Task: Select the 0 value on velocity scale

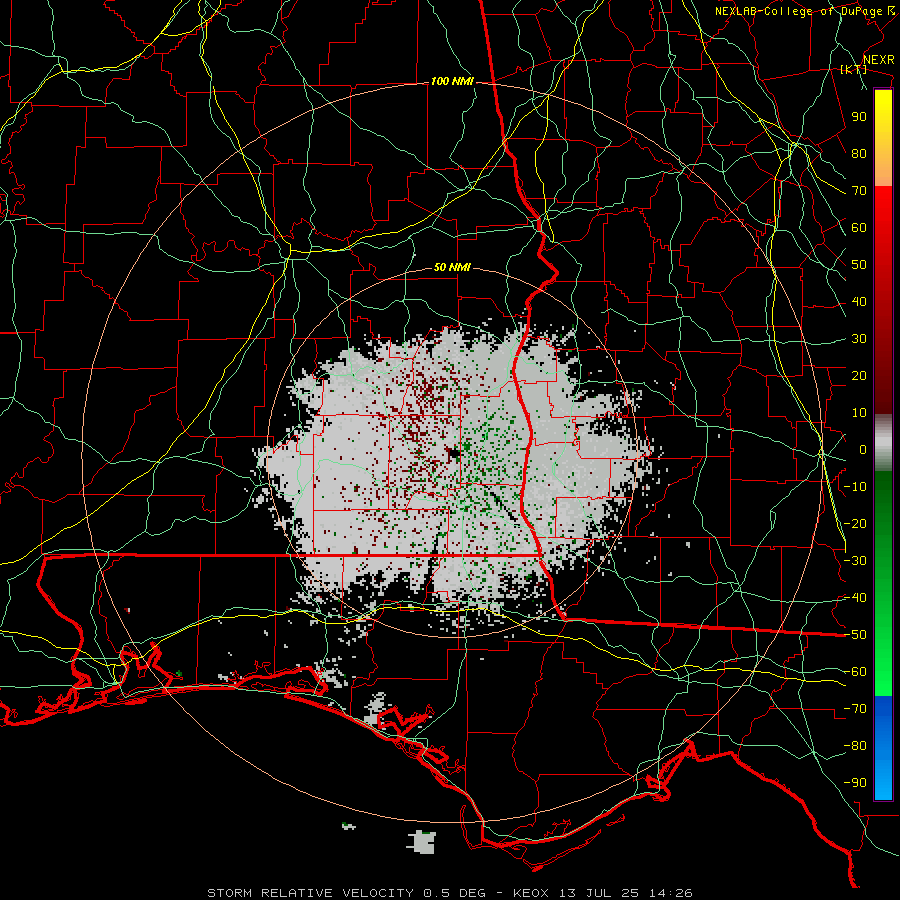Action: [863, 450]
